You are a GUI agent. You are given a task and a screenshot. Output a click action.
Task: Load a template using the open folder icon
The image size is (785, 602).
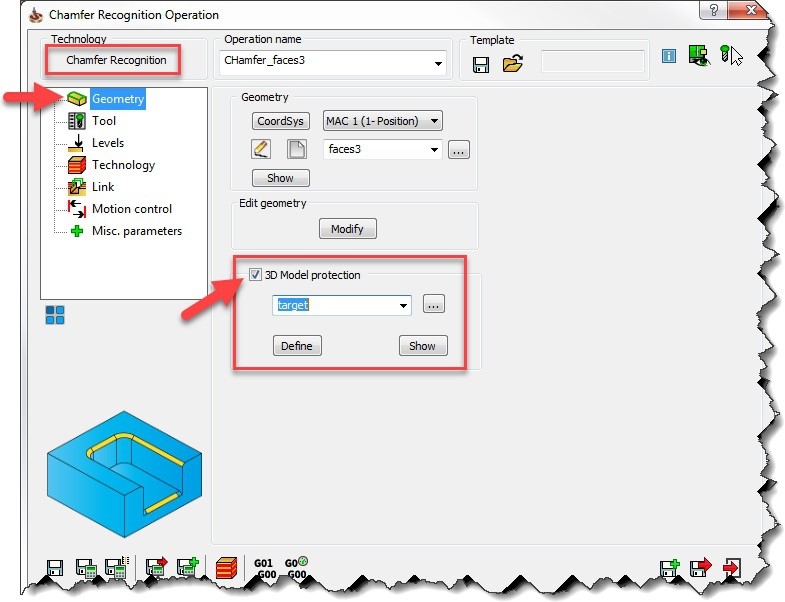click(513, 64)
